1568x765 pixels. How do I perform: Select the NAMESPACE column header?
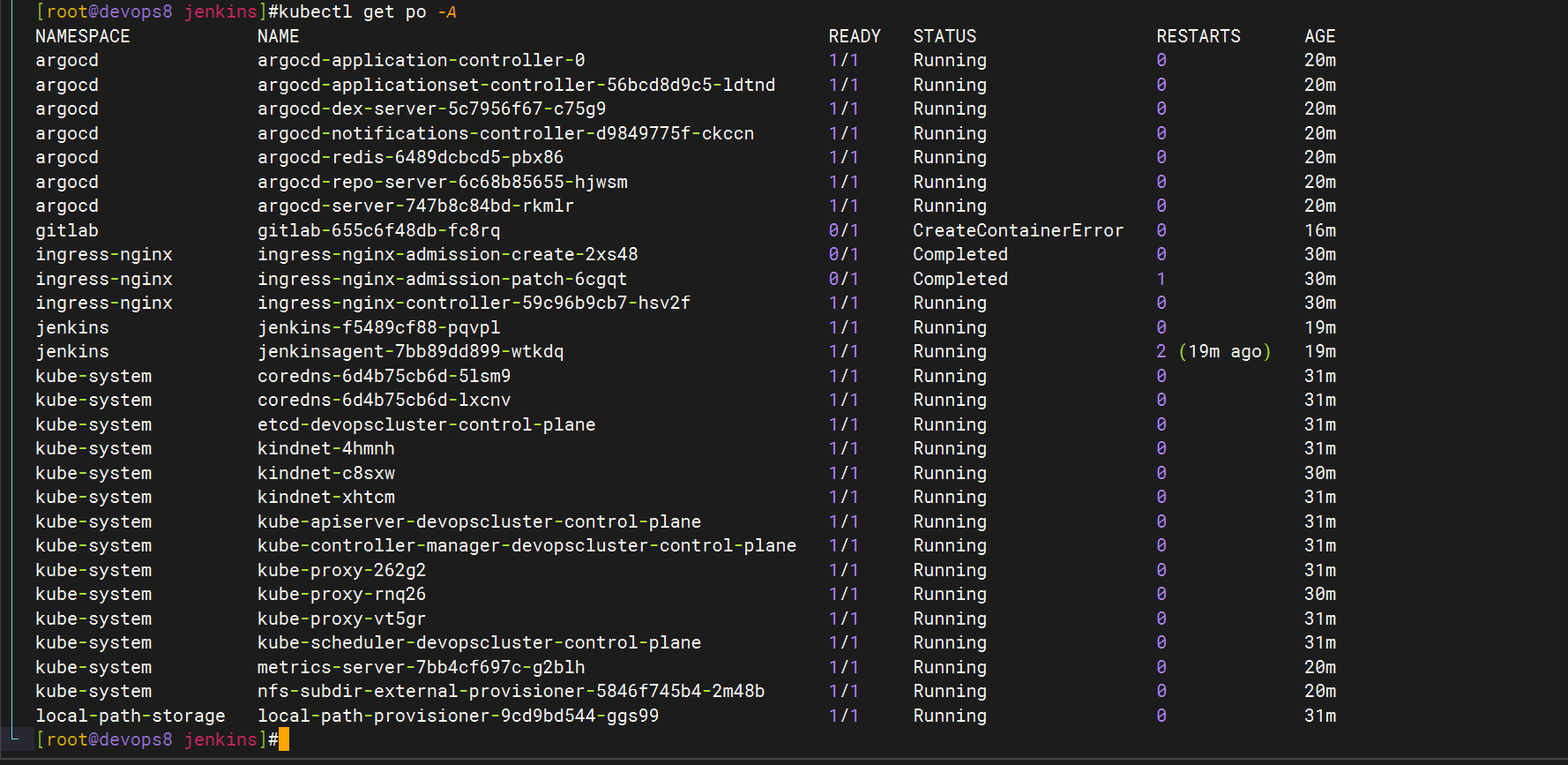83,36
